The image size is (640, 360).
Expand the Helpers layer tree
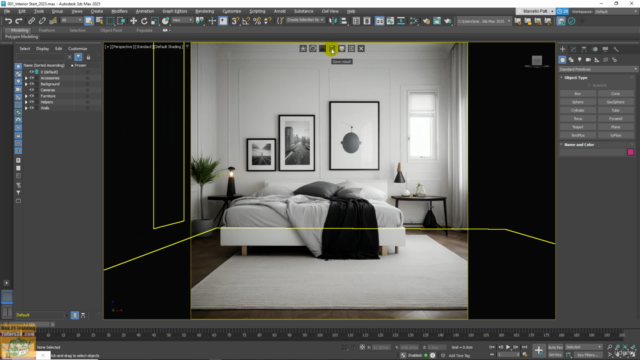click(x=26, y=102)
